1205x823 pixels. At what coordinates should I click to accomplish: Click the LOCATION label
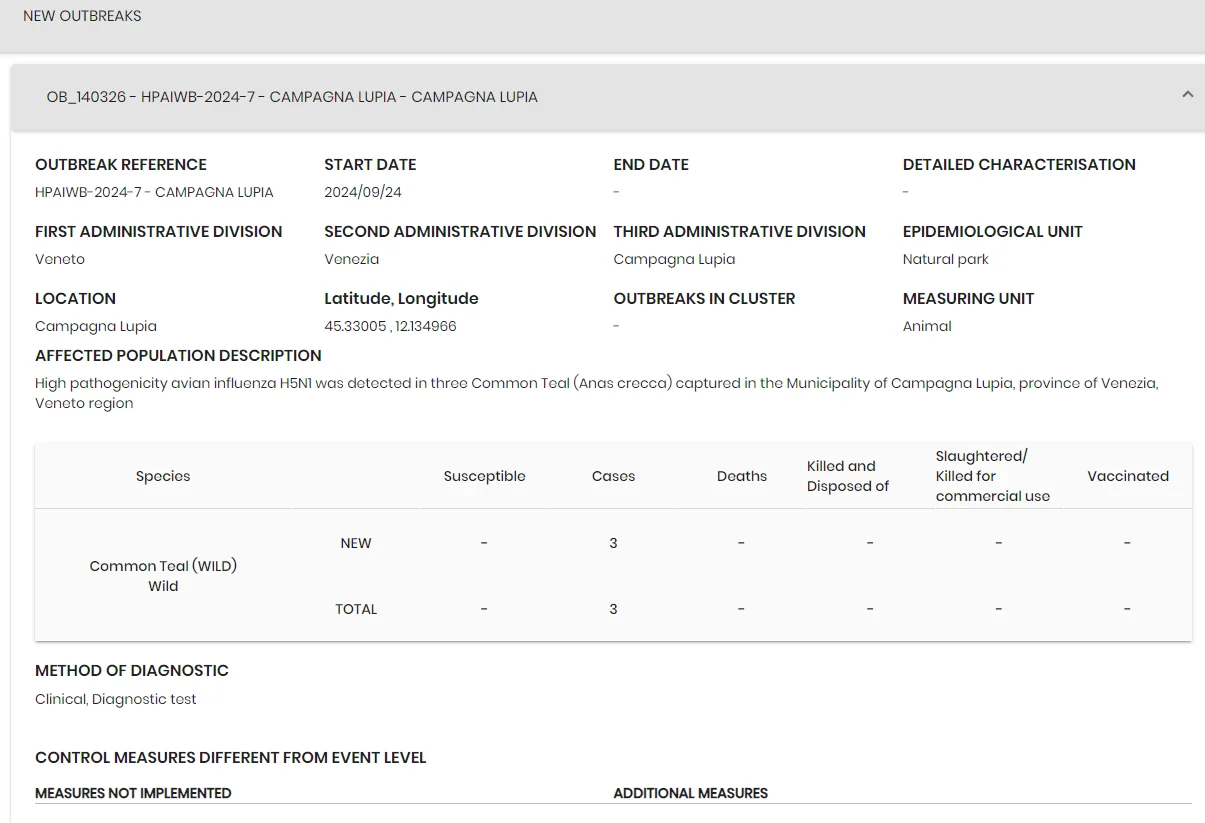click(x=76, y=299)
